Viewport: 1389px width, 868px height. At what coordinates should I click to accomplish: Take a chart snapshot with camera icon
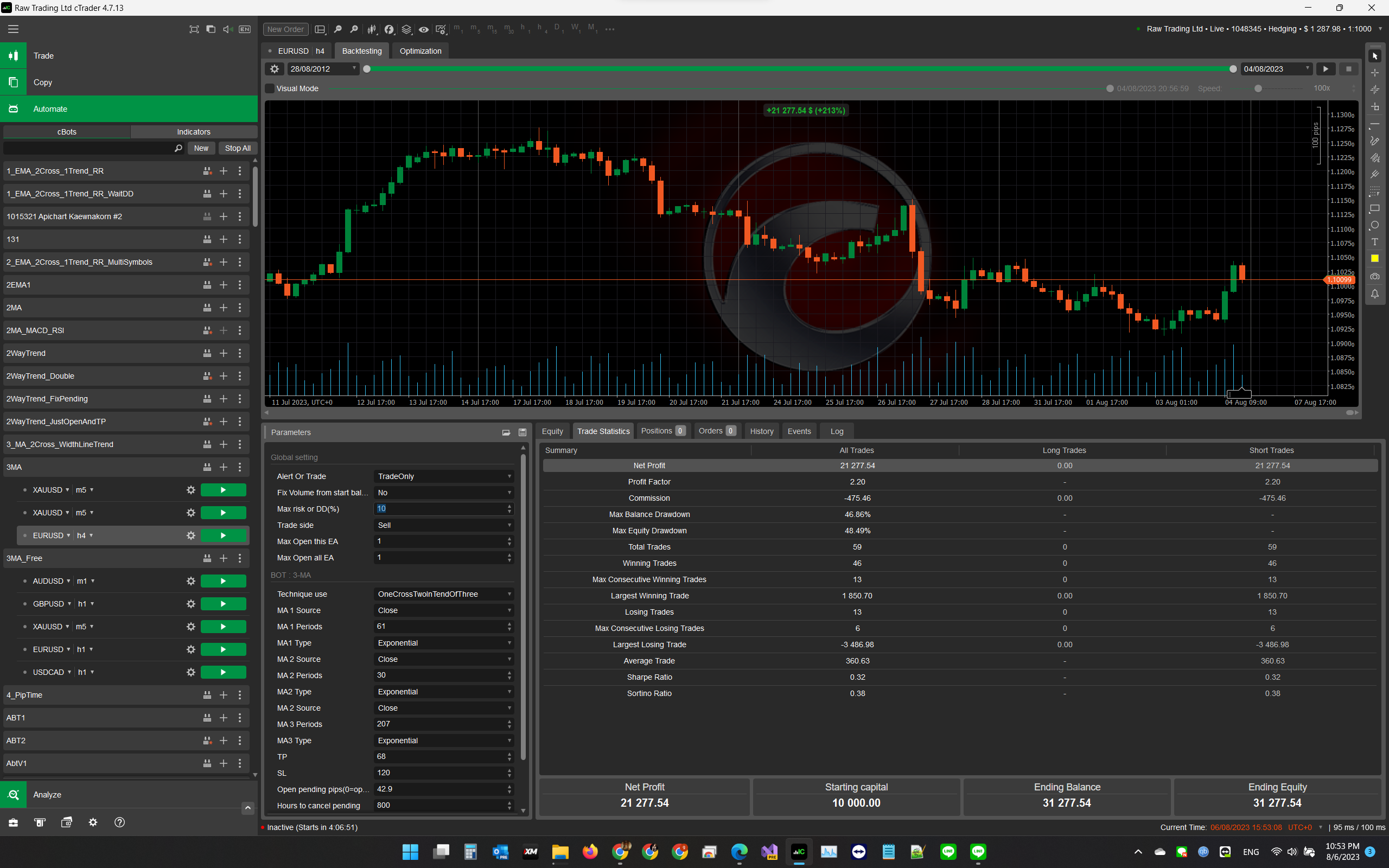(1375, 276)
